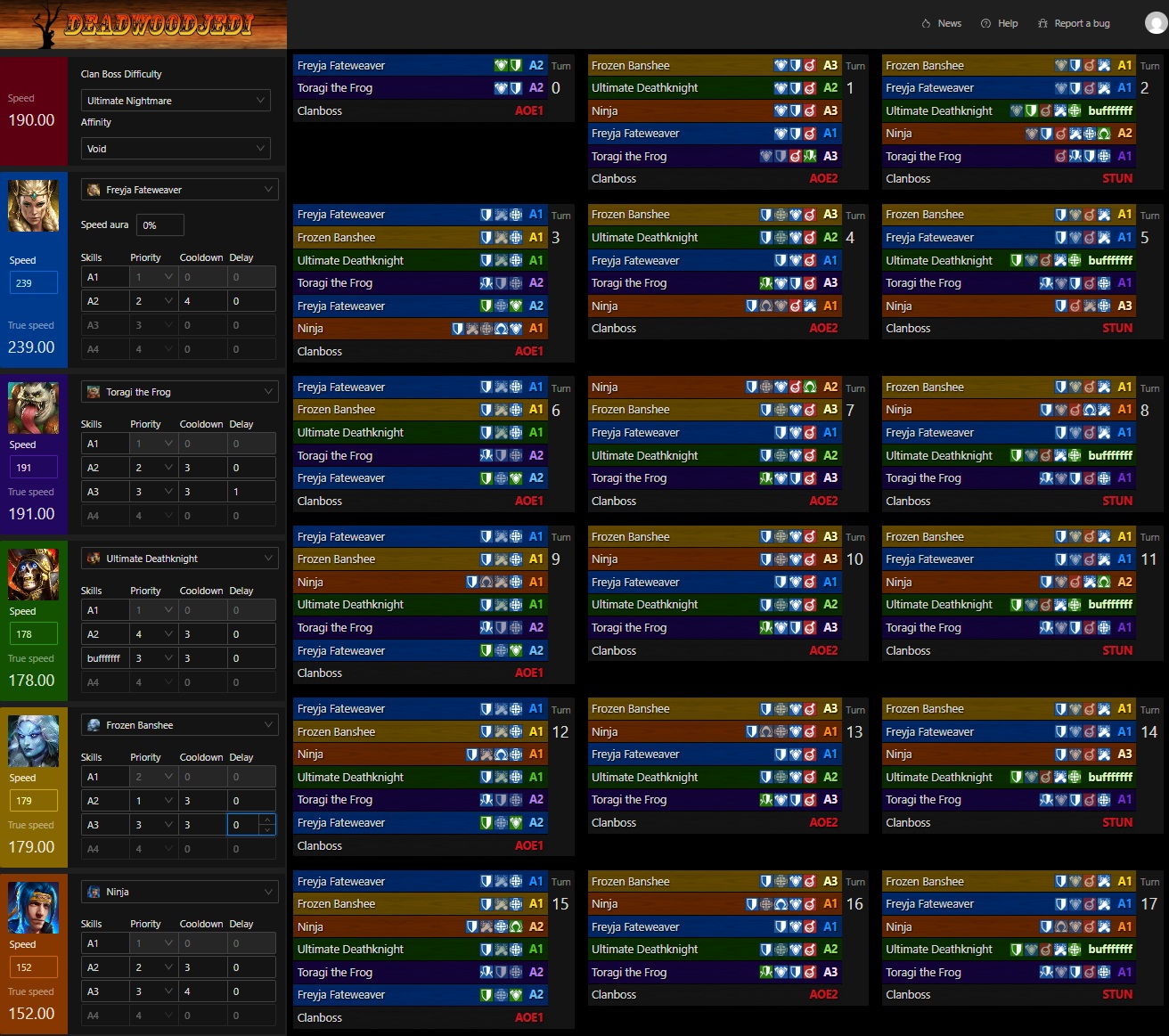Click the Ultimate Deathknight champion portrait
This screenshot has width=1169, height=1036.
click(33, 575)
